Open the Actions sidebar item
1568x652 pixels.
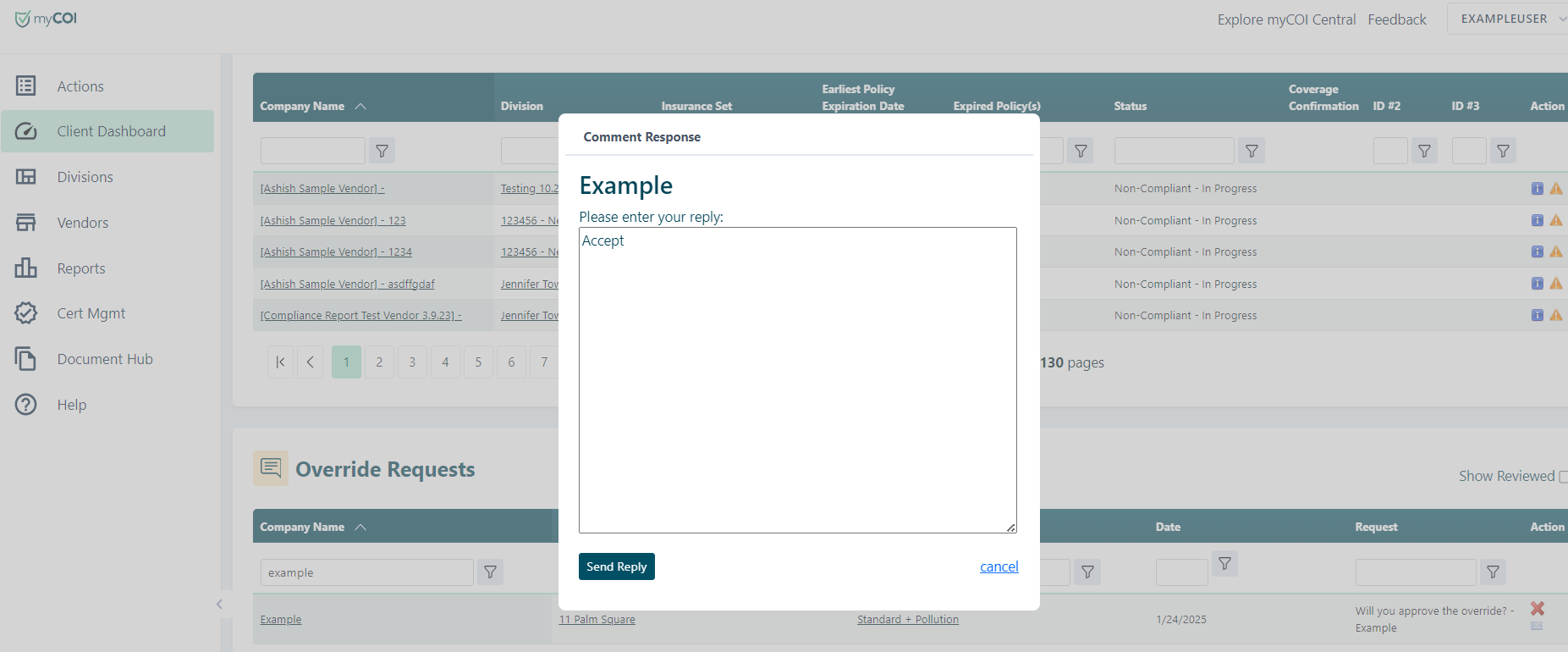(80, 86)
